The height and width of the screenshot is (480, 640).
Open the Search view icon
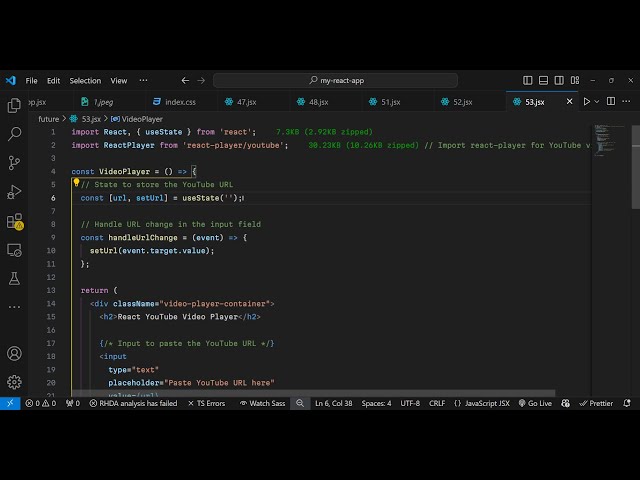[14, 134]
